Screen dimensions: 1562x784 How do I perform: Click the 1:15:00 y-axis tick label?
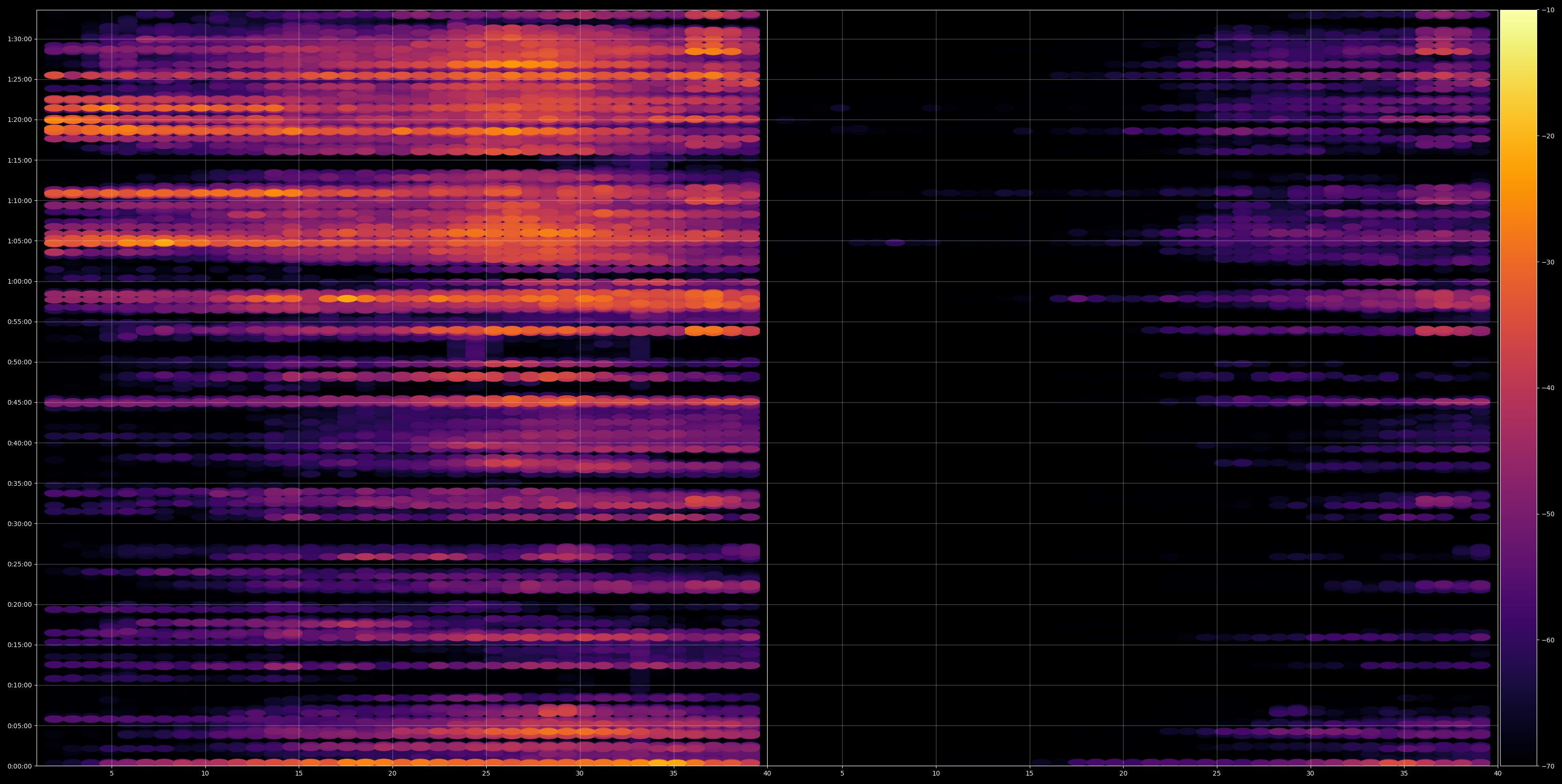(x=19, y=160)
